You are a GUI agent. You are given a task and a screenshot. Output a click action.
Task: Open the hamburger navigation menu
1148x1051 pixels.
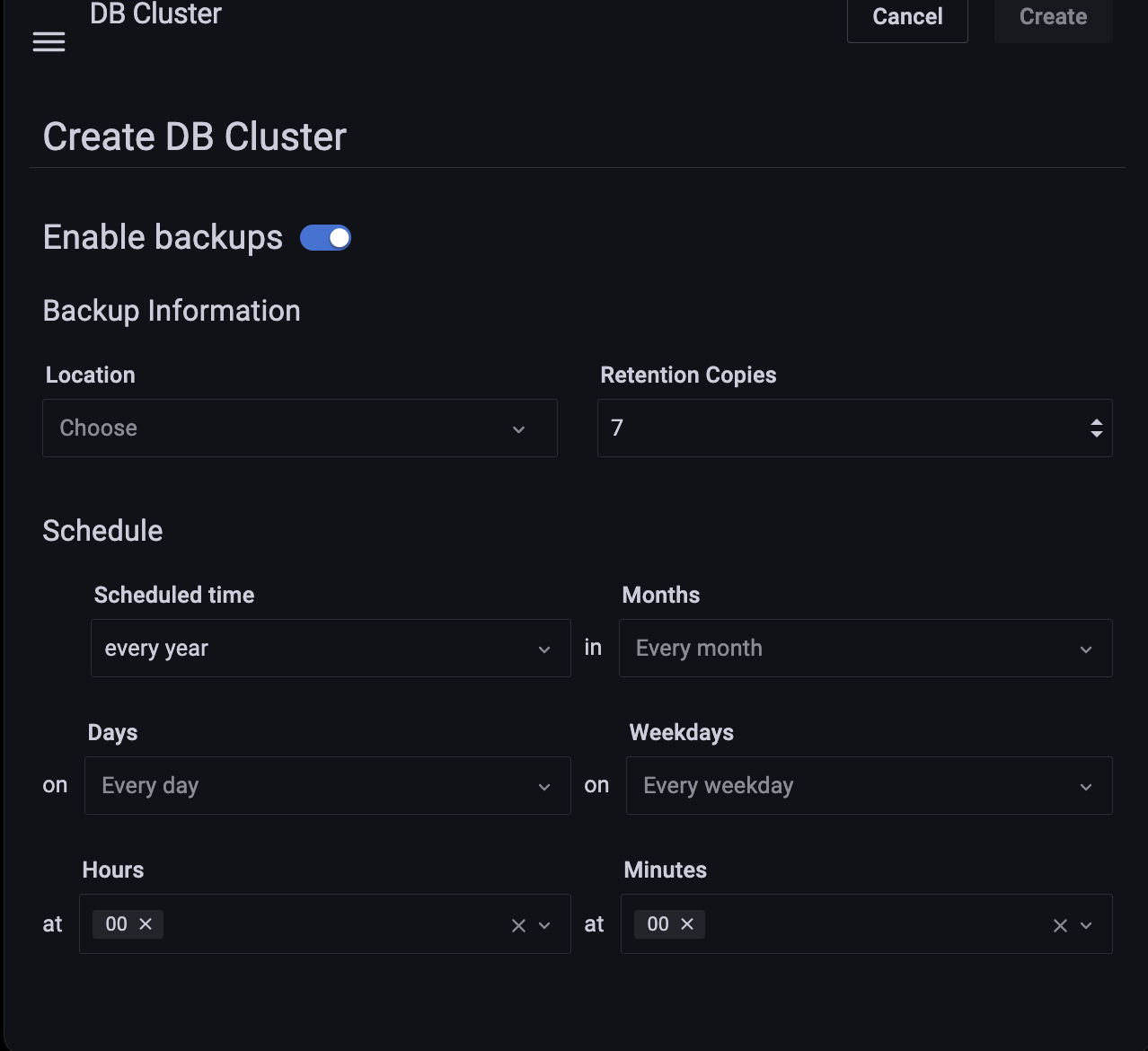pos(49,42)
